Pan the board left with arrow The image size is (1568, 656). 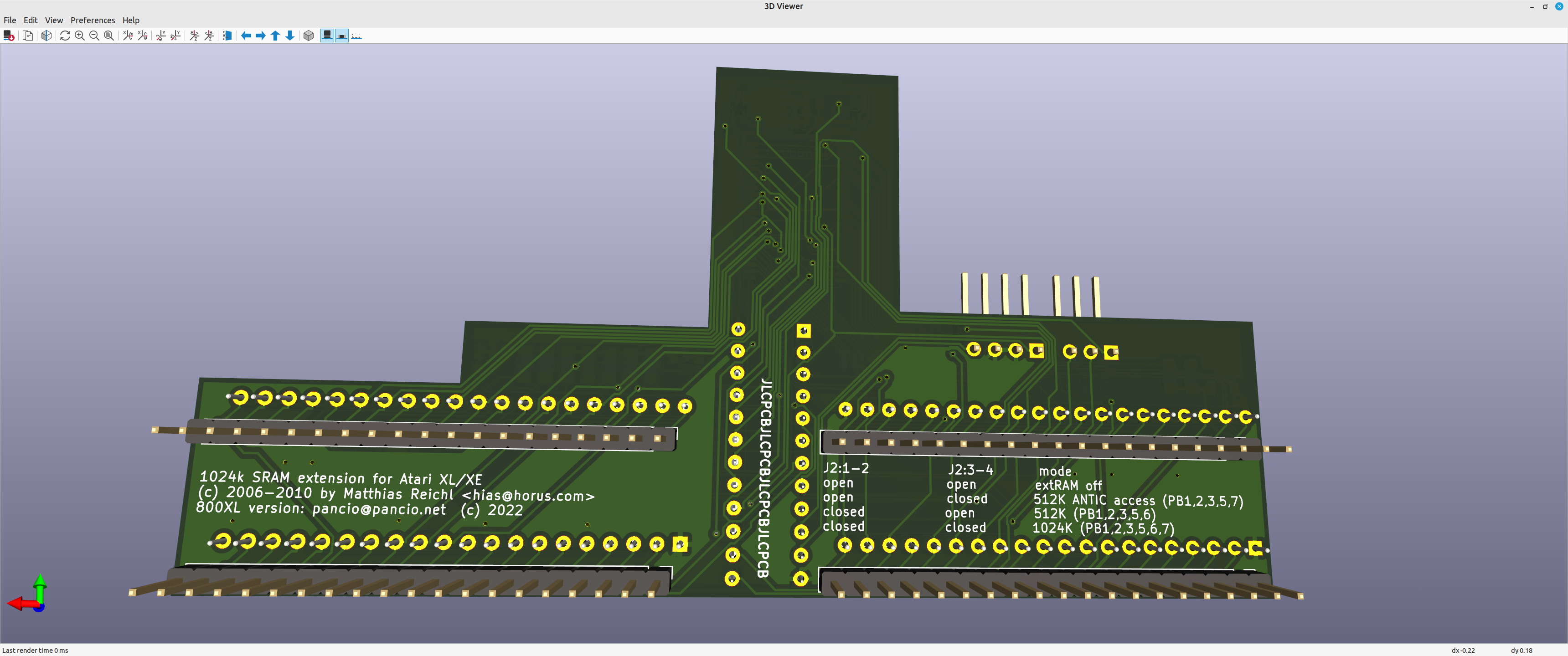coord(246,36)
